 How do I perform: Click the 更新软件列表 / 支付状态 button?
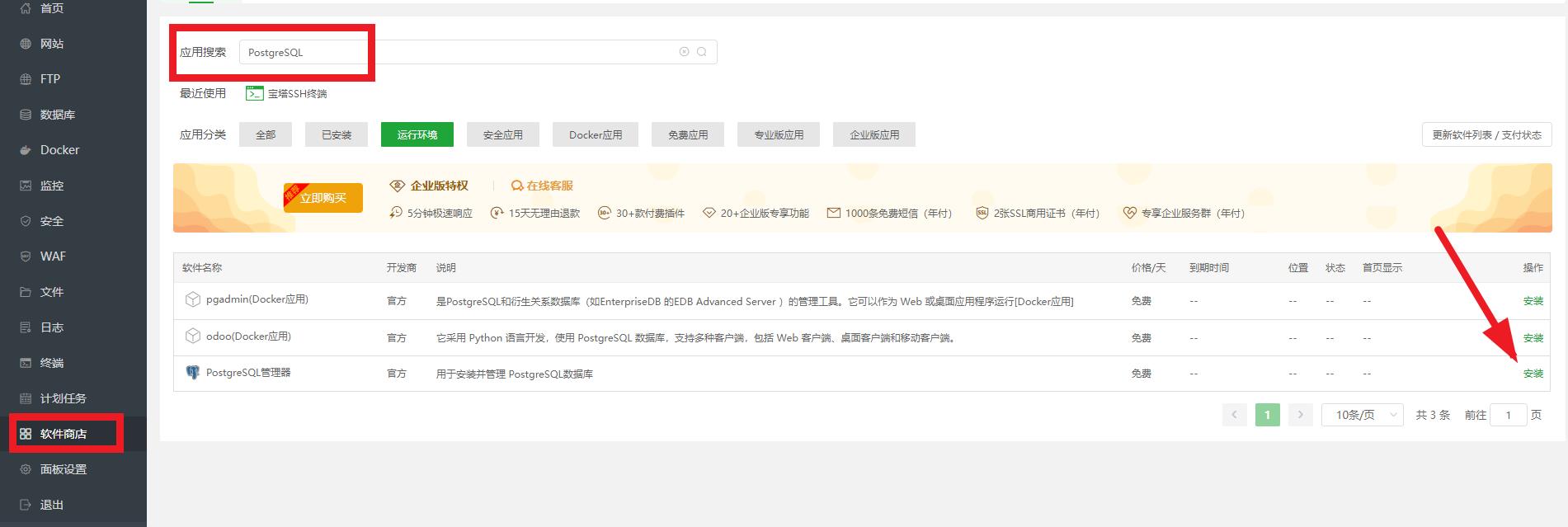(1487, 134)
